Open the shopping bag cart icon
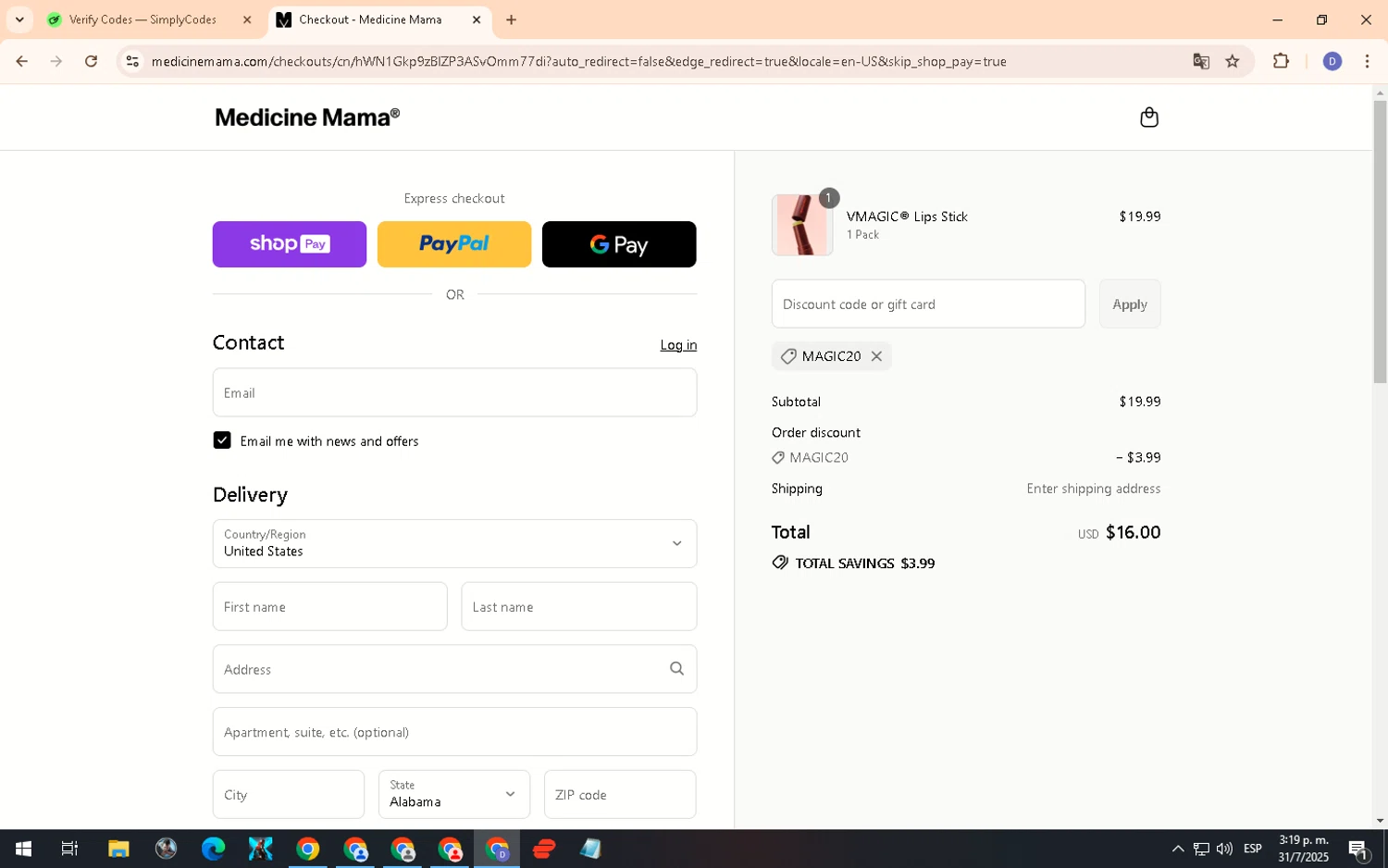 (1148, 118)
